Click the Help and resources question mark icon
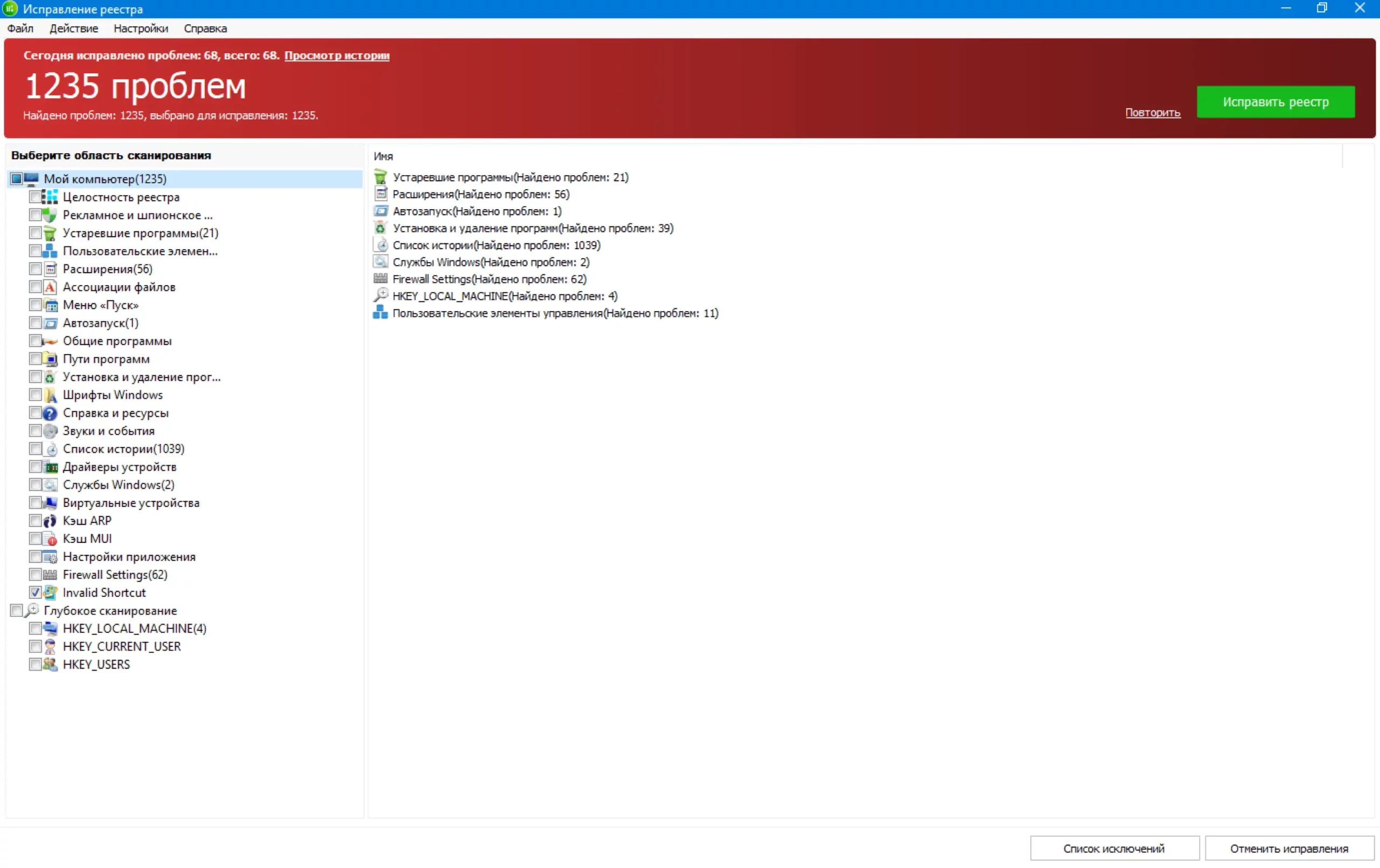The width and height of the screenshot is (1380, 868). pyautogui.click(x=51, y=413)
